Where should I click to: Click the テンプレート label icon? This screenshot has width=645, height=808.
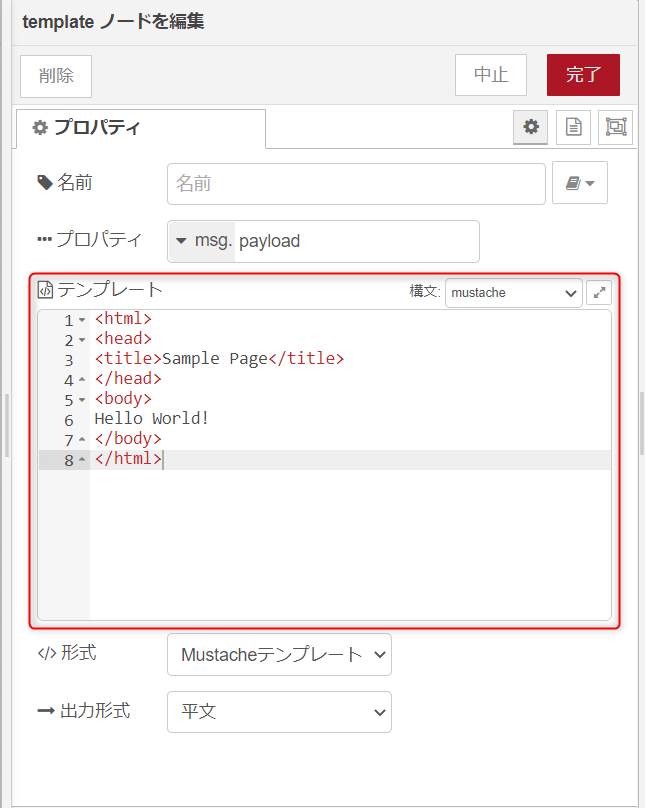tap(45, 290)
